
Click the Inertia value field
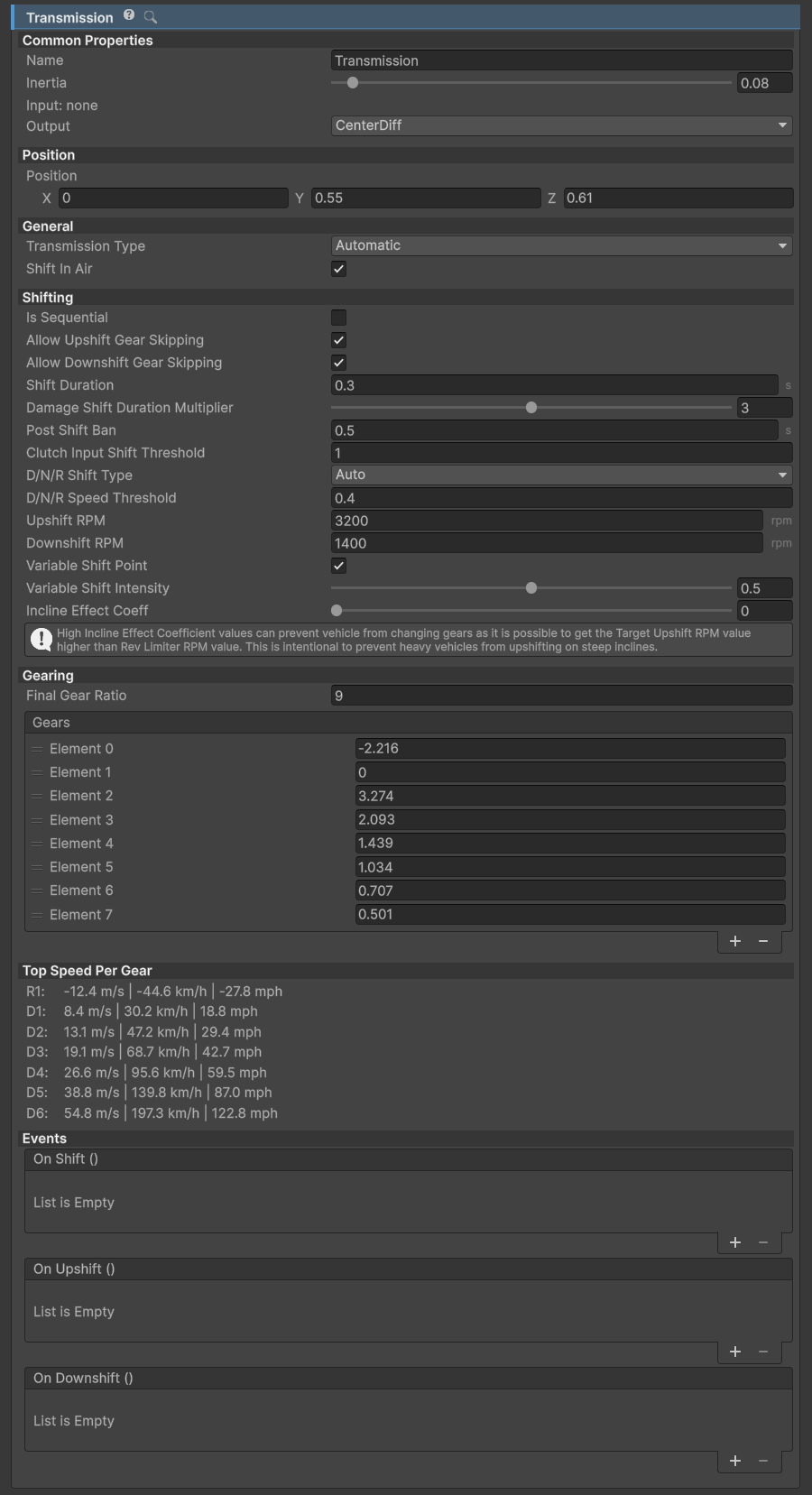point(765,83)
